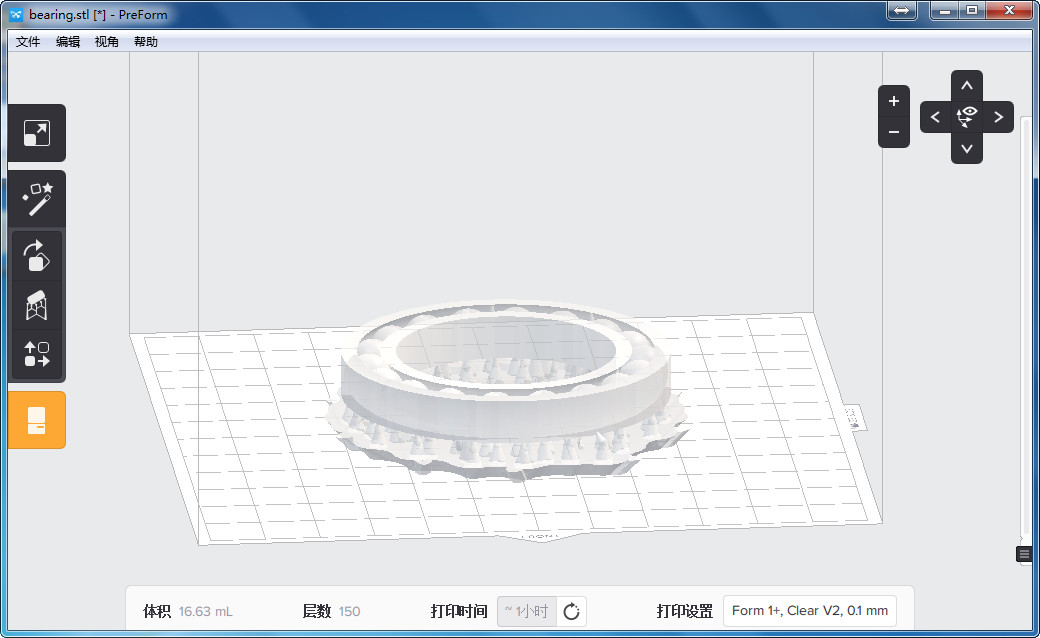Click the double-arrow button in title bar
1040x638 pixels.
[901, 11]
